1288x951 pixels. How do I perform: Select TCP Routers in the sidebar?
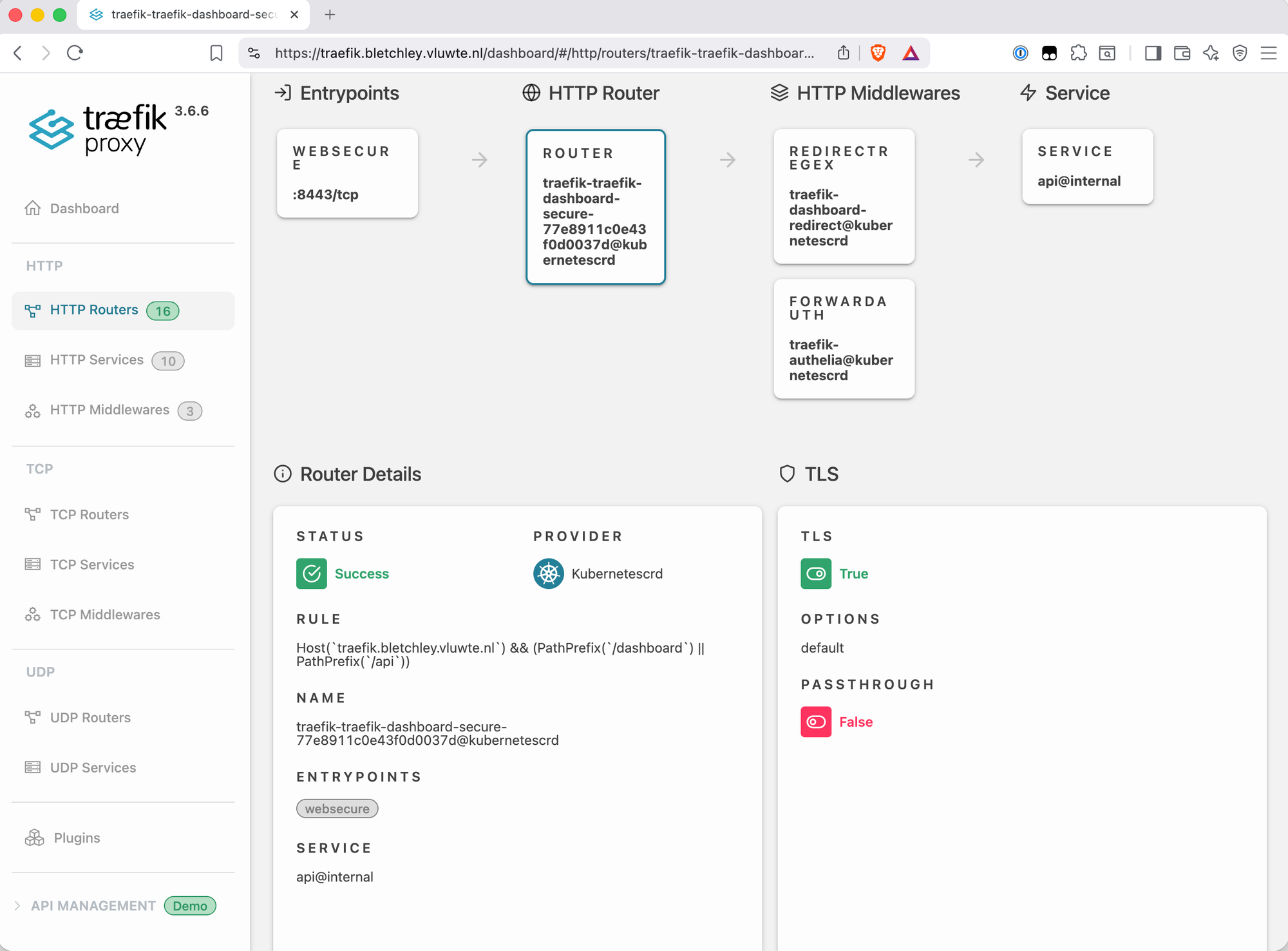[x=90, y=514]
